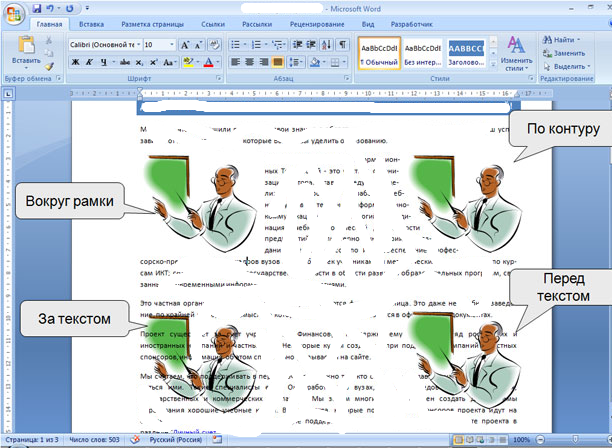Save the document from Quick Access
The image size is (612, 448).
pos(37,8)
